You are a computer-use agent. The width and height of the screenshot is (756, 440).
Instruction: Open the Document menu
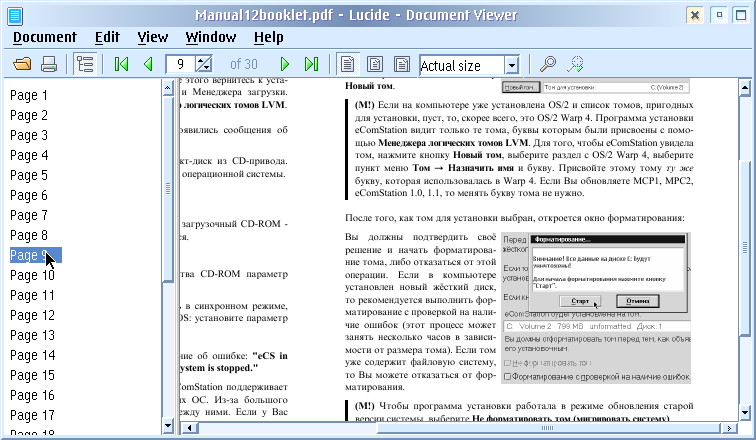click(45, 37)
